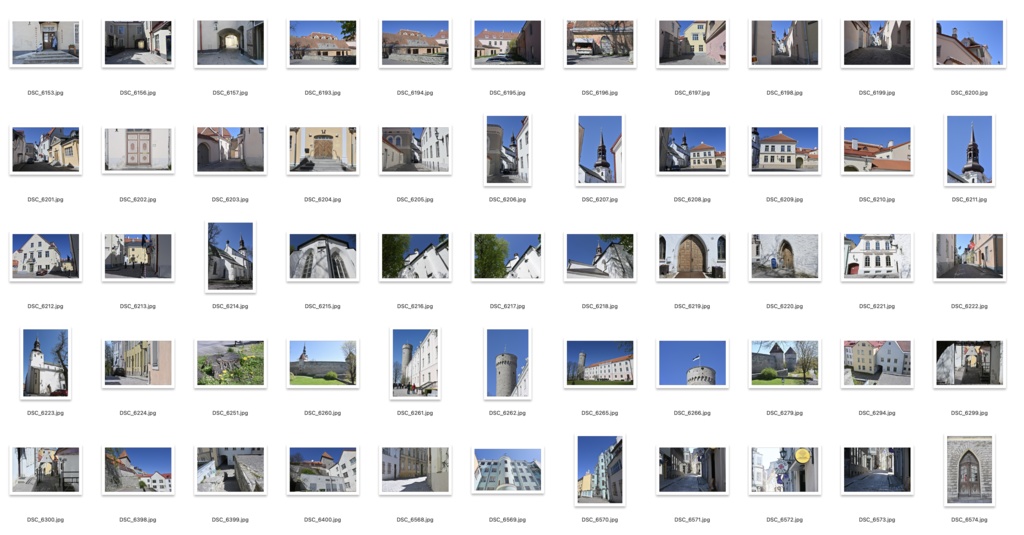The height and width of the screenshot is (535, 1024).
Task: Click the DSC_6200.jpg thumbnail
Action: tap(969, 43)
